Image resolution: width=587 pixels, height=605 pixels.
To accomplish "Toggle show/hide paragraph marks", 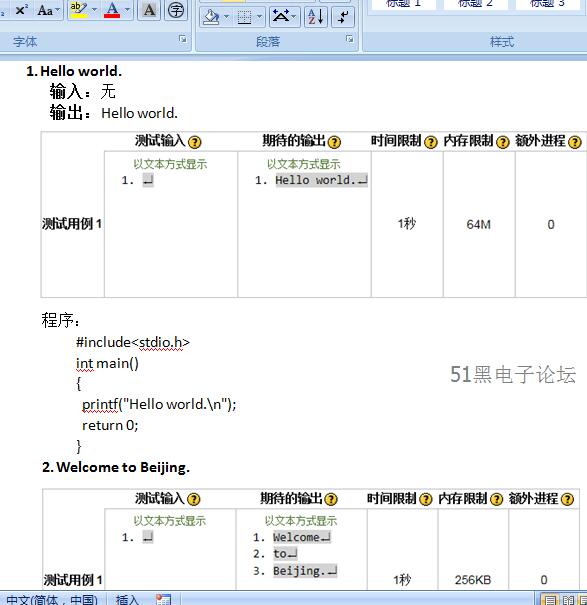I will pos(343,17).
